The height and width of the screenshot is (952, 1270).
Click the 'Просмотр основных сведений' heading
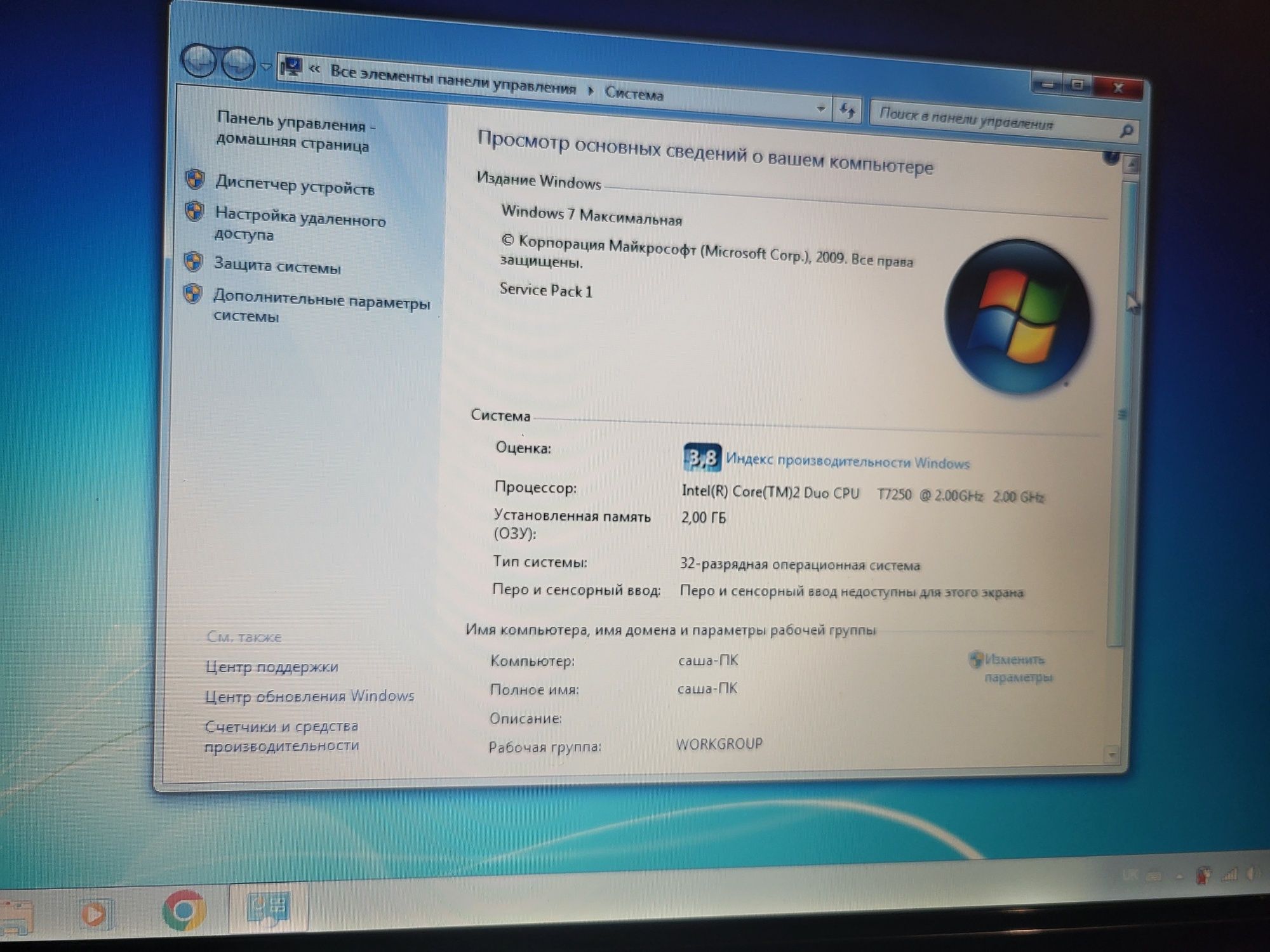(x=705, y=152)
